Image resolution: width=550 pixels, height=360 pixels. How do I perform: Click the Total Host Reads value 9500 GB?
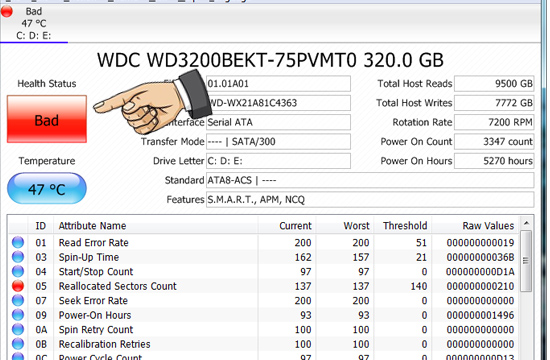(494, 84)
